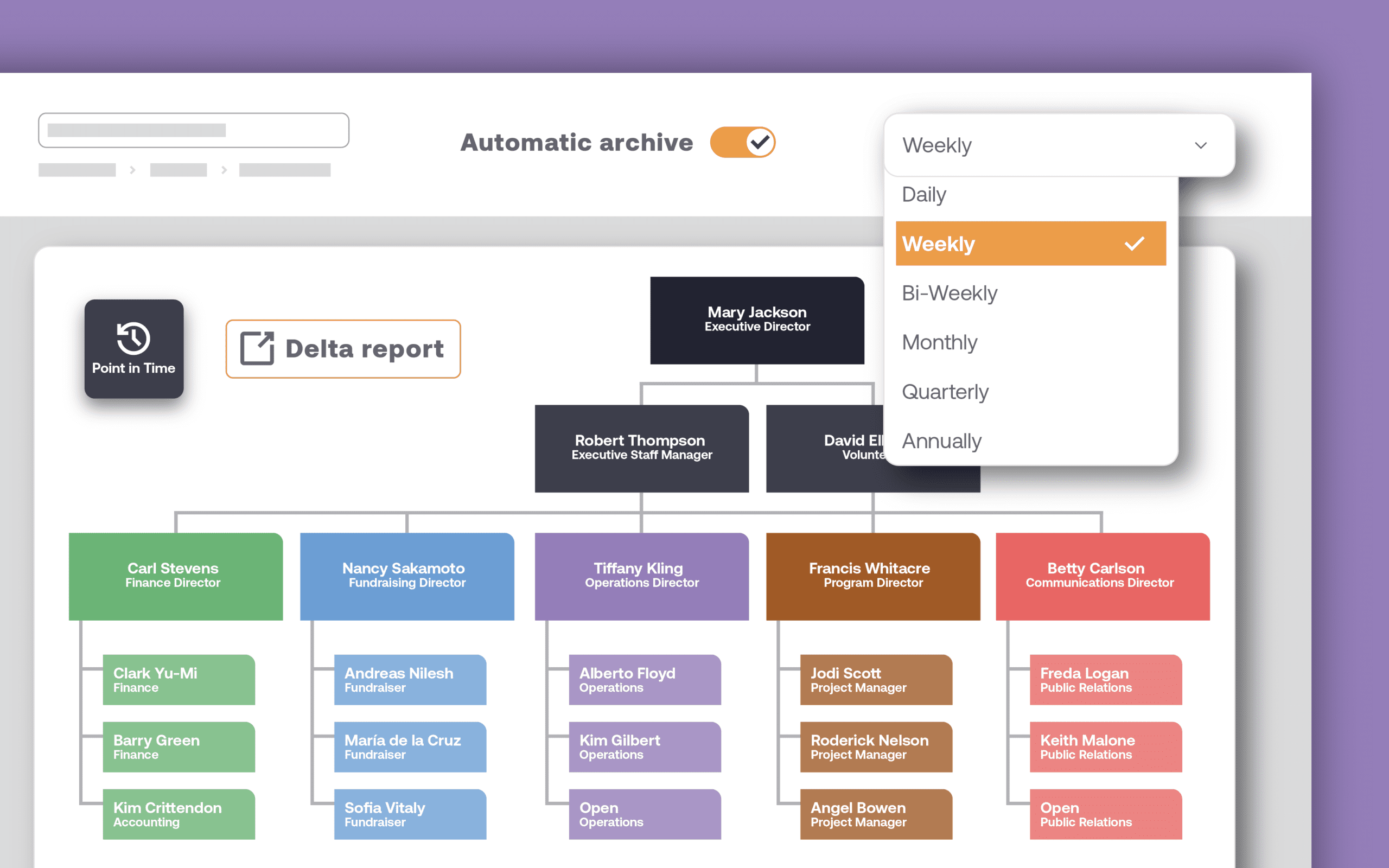Open the Delta report button

tap(343, 349)
